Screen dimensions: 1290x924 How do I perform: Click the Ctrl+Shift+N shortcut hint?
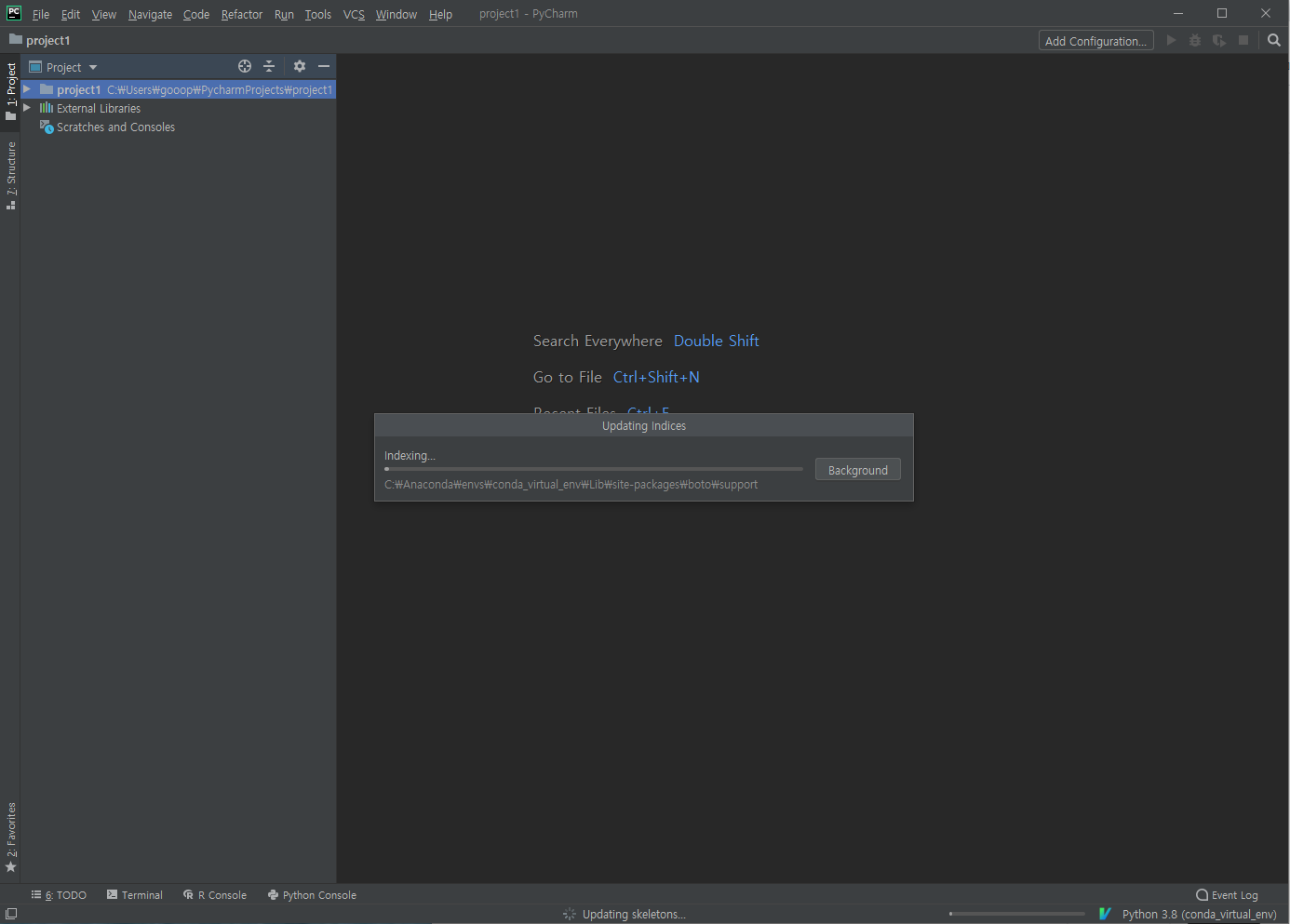[656, 377]
